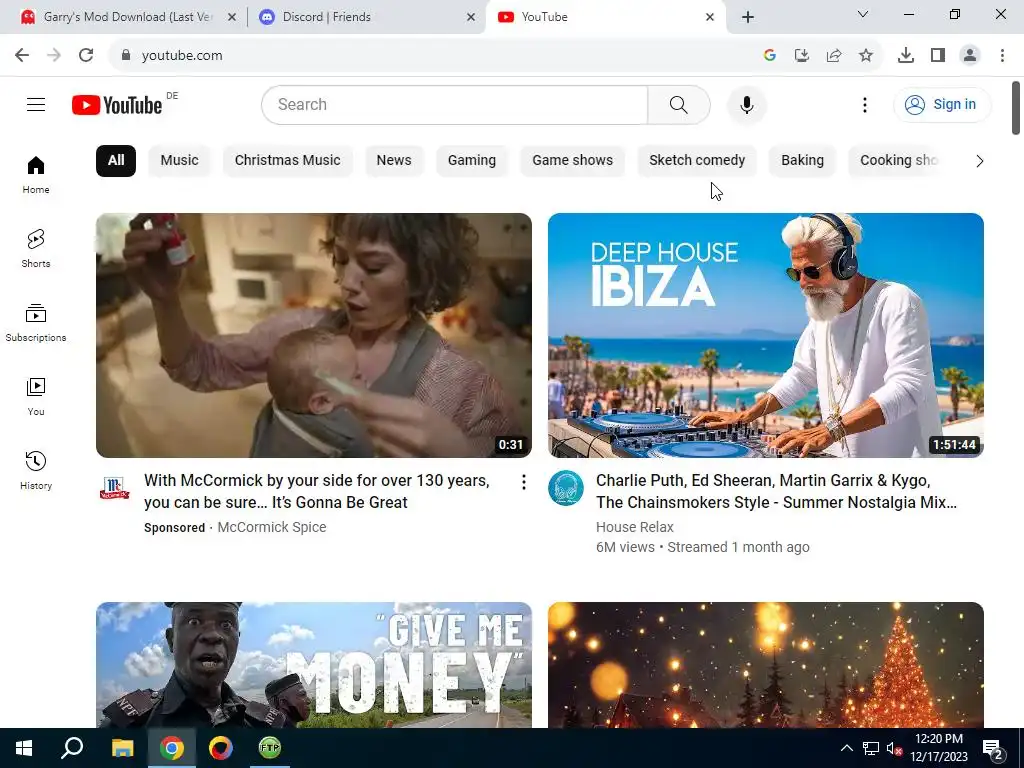Open History in the sidebar
This screenshot has width=1024, height=768.
pos(36,470)
